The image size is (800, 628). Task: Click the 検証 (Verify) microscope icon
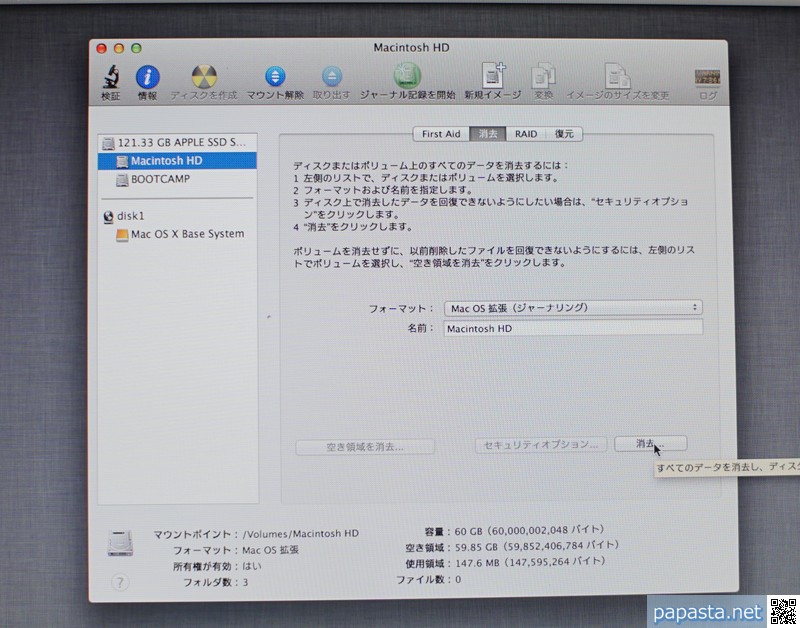(x=110, y=78)
